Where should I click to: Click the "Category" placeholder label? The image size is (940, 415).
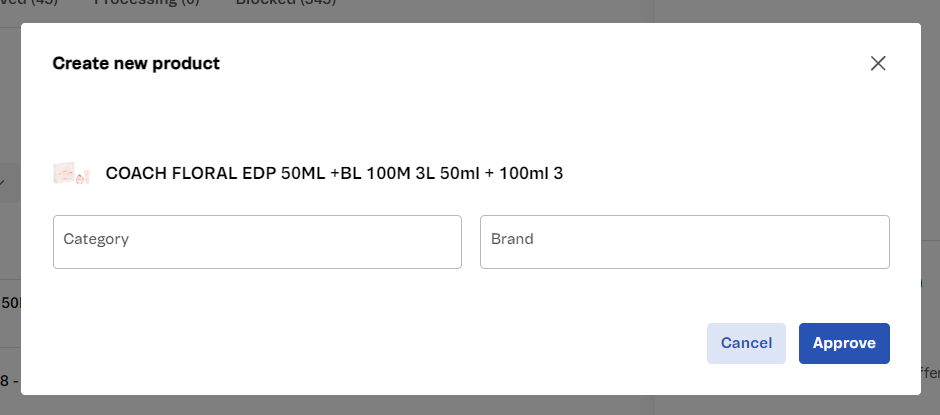coord(96,239)
